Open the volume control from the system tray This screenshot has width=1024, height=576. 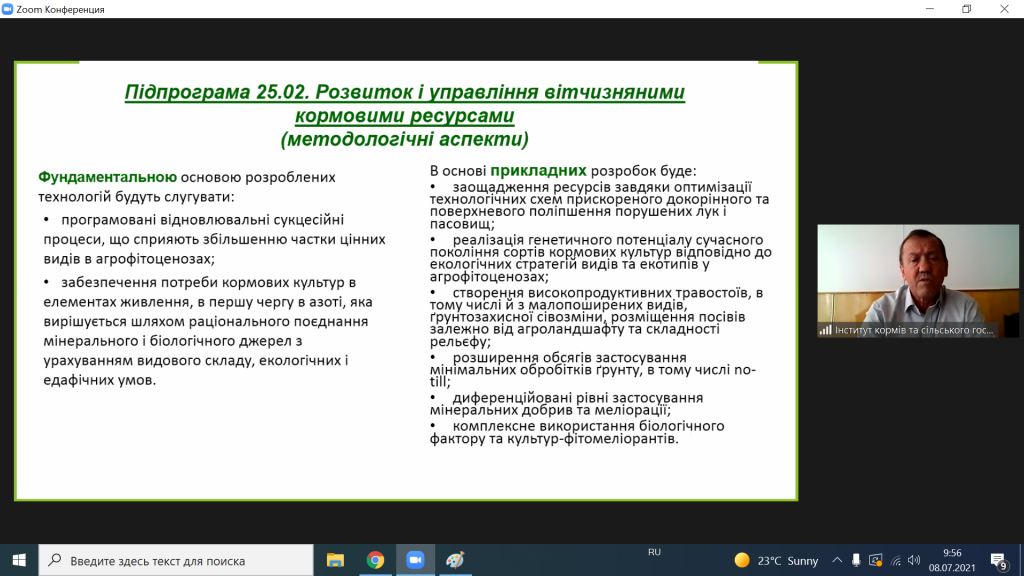[911, 560]
